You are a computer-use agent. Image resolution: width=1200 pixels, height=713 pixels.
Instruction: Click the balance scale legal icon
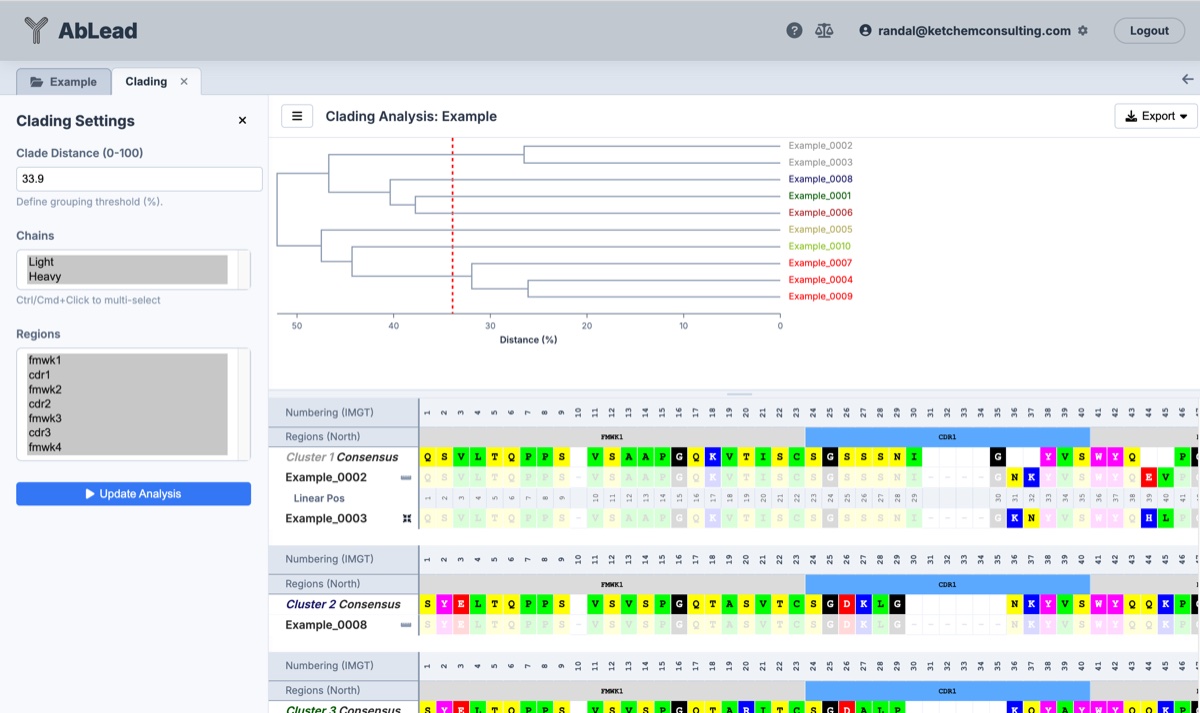pos(824,31)
